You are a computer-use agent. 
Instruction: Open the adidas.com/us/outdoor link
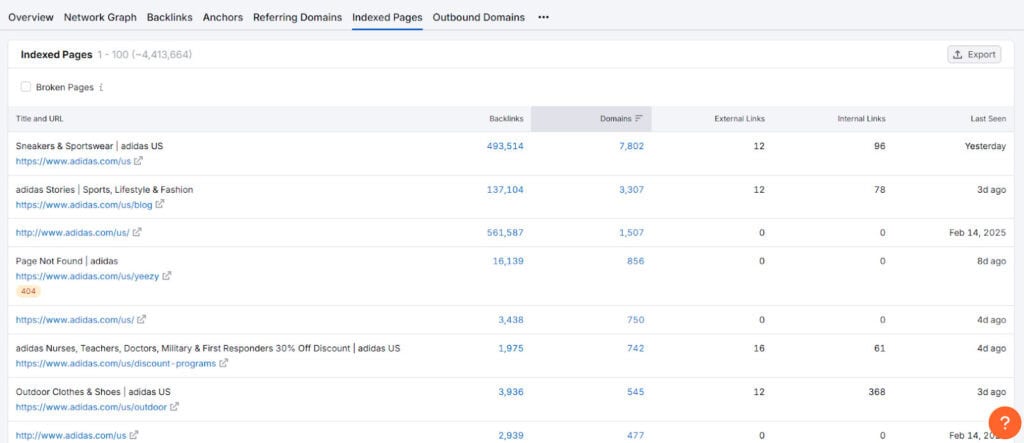[91, 407]
